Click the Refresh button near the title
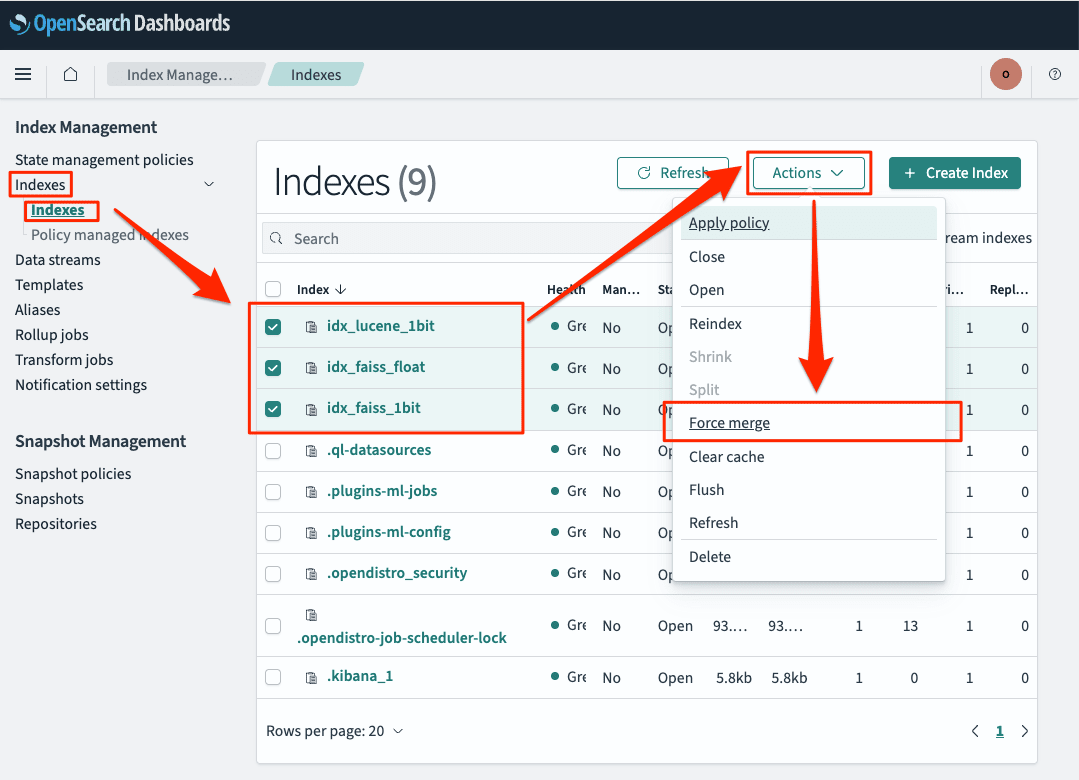The width and height of the screenshot is (1079, 780). coord(672,173)
